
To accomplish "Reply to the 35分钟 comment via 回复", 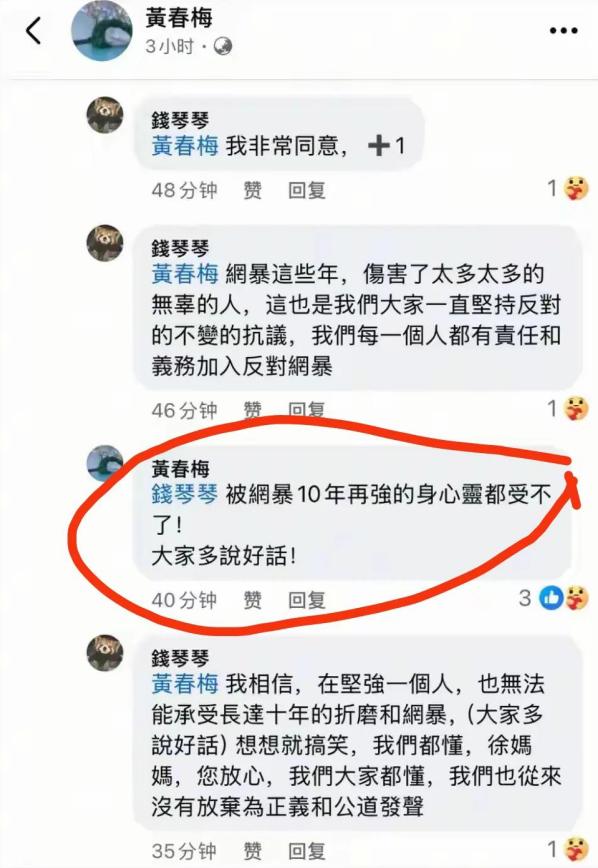I will click(307, 851).
